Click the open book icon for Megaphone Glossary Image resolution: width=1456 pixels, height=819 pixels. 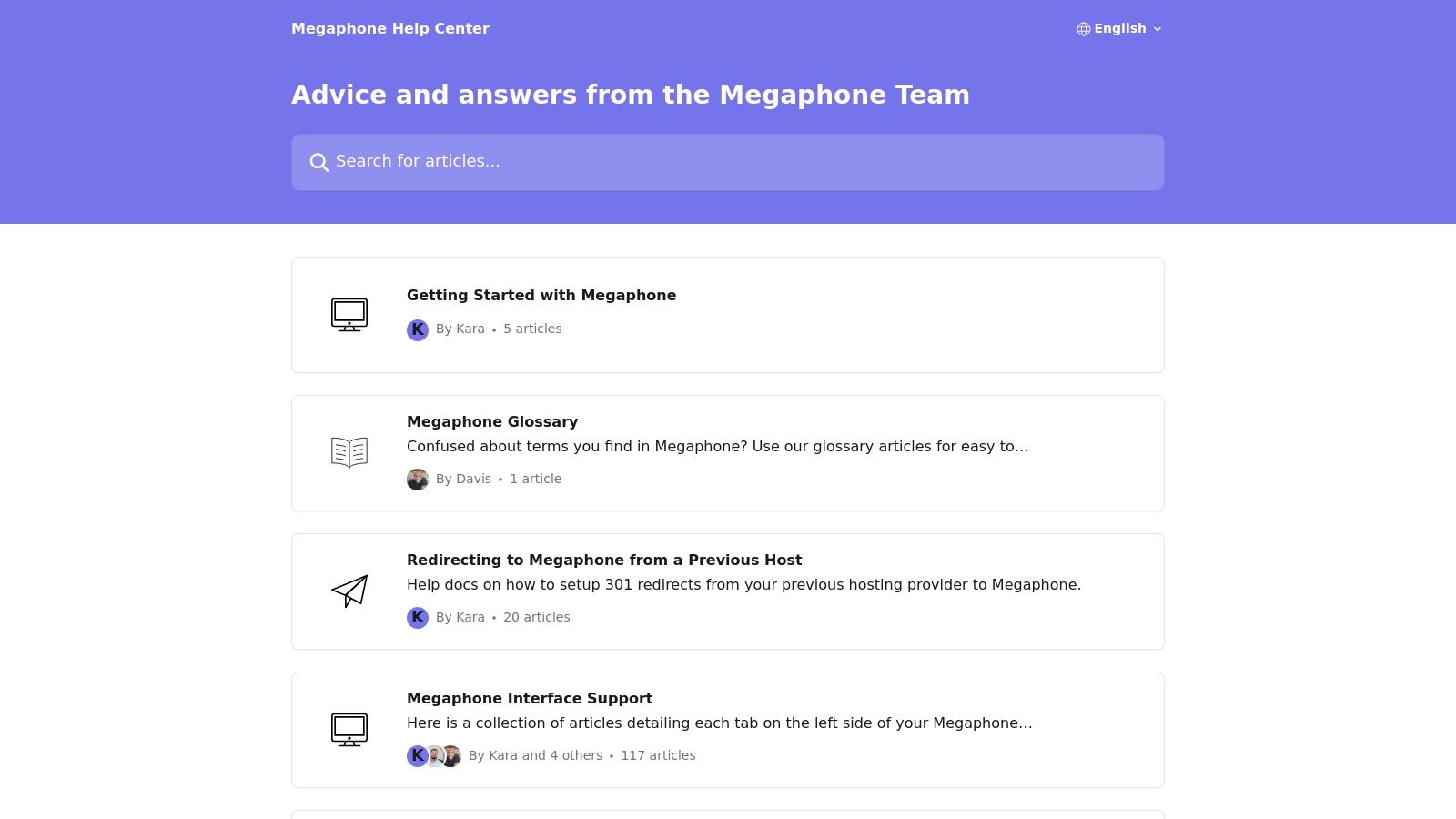349,452
